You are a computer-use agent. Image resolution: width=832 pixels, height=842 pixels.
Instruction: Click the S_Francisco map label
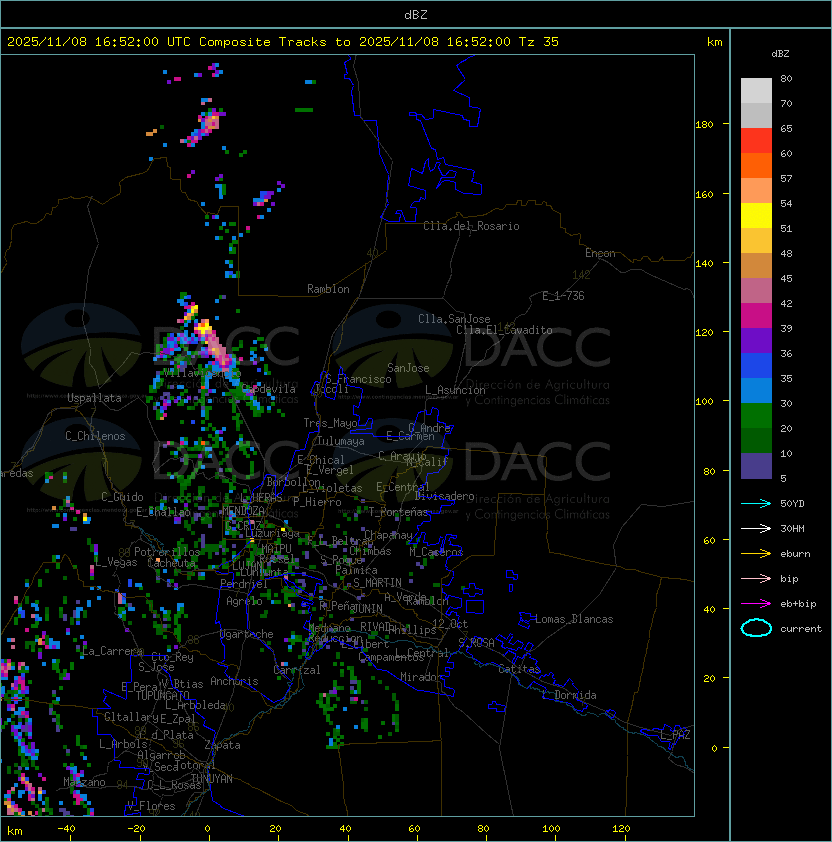(x=359, y=379)
